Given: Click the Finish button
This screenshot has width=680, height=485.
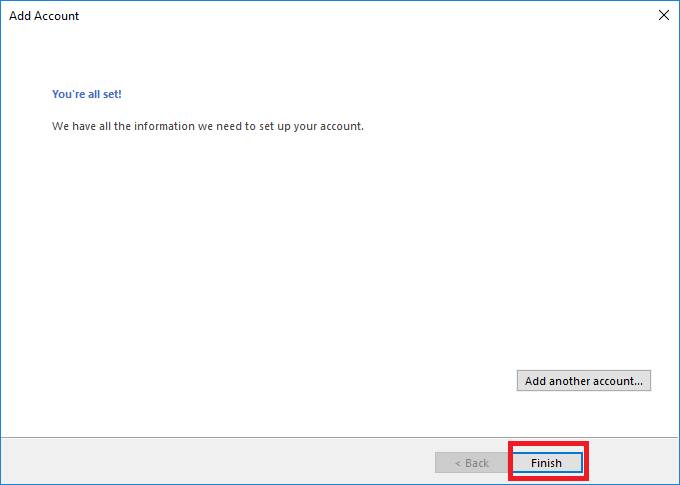Looking at the screenshot, I should pyautogui.click(x=546, y=463).
